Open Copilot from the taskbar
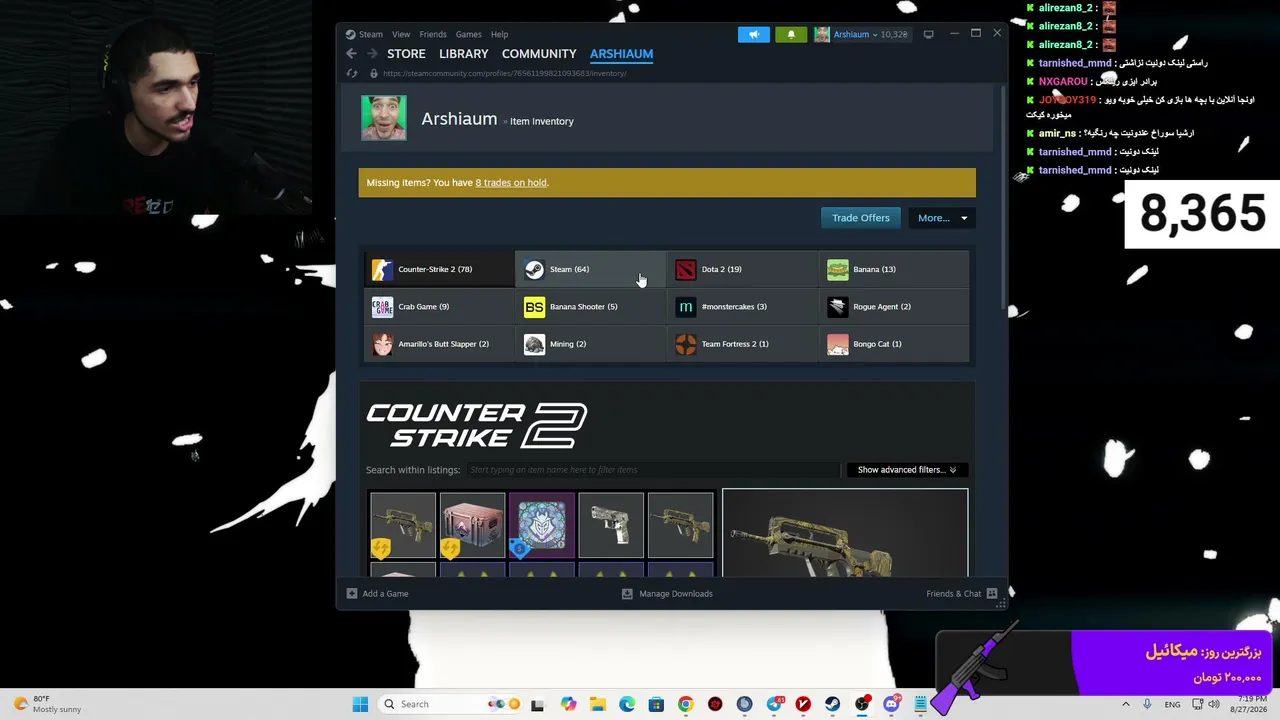This screenshot has width=1280, height=720. (568, 704)
